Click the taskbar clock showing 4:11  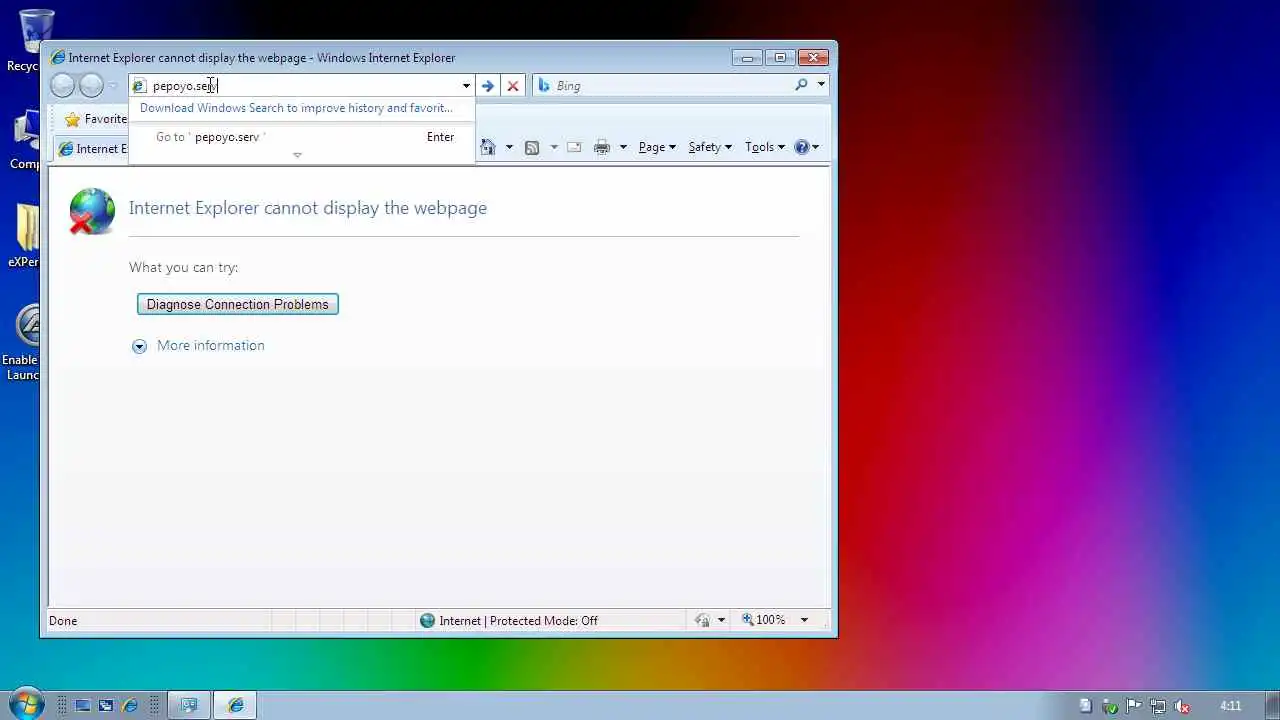coord(1230,705)
